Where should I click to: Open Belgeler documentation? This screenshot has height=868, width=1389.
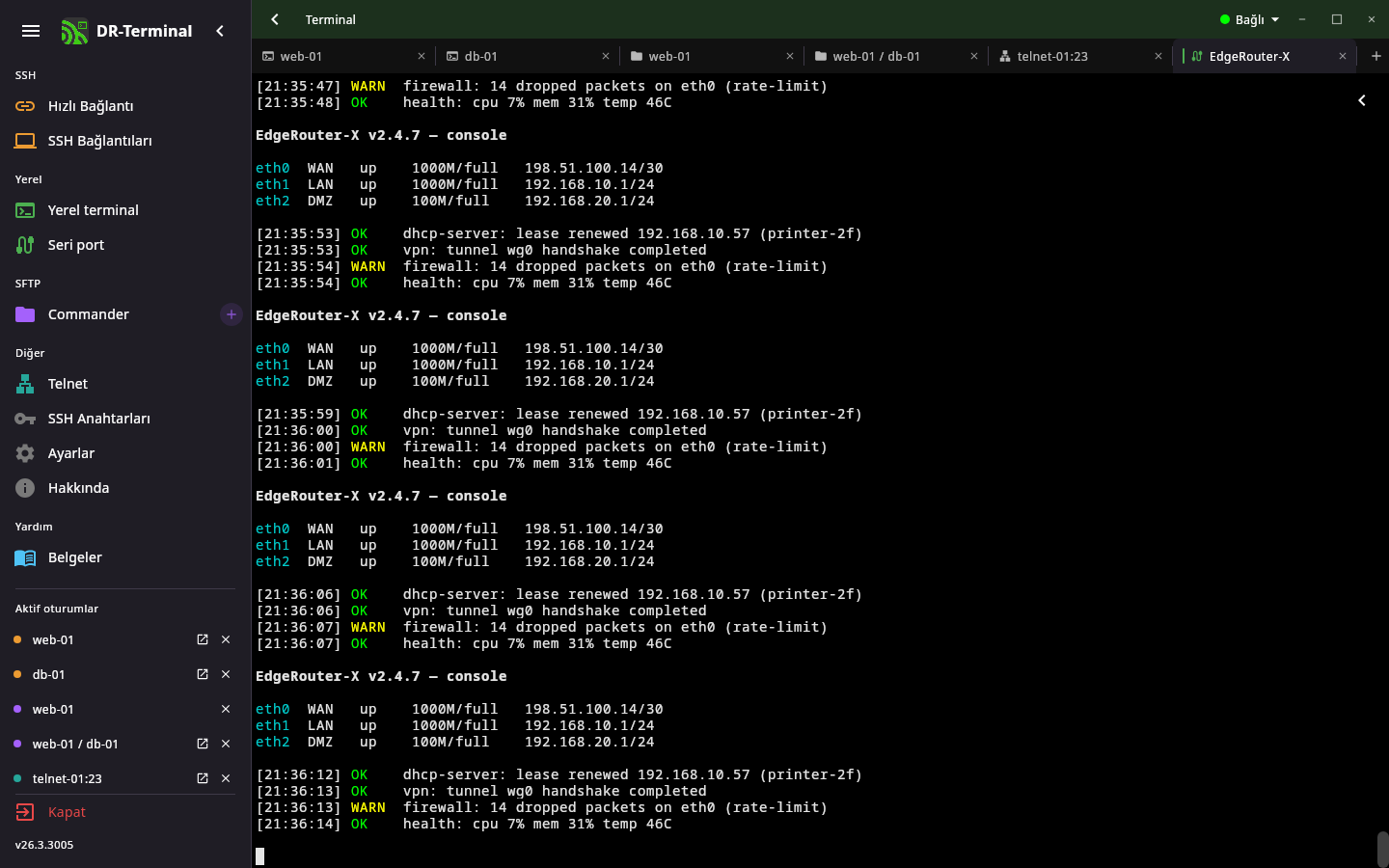[125, 557]
